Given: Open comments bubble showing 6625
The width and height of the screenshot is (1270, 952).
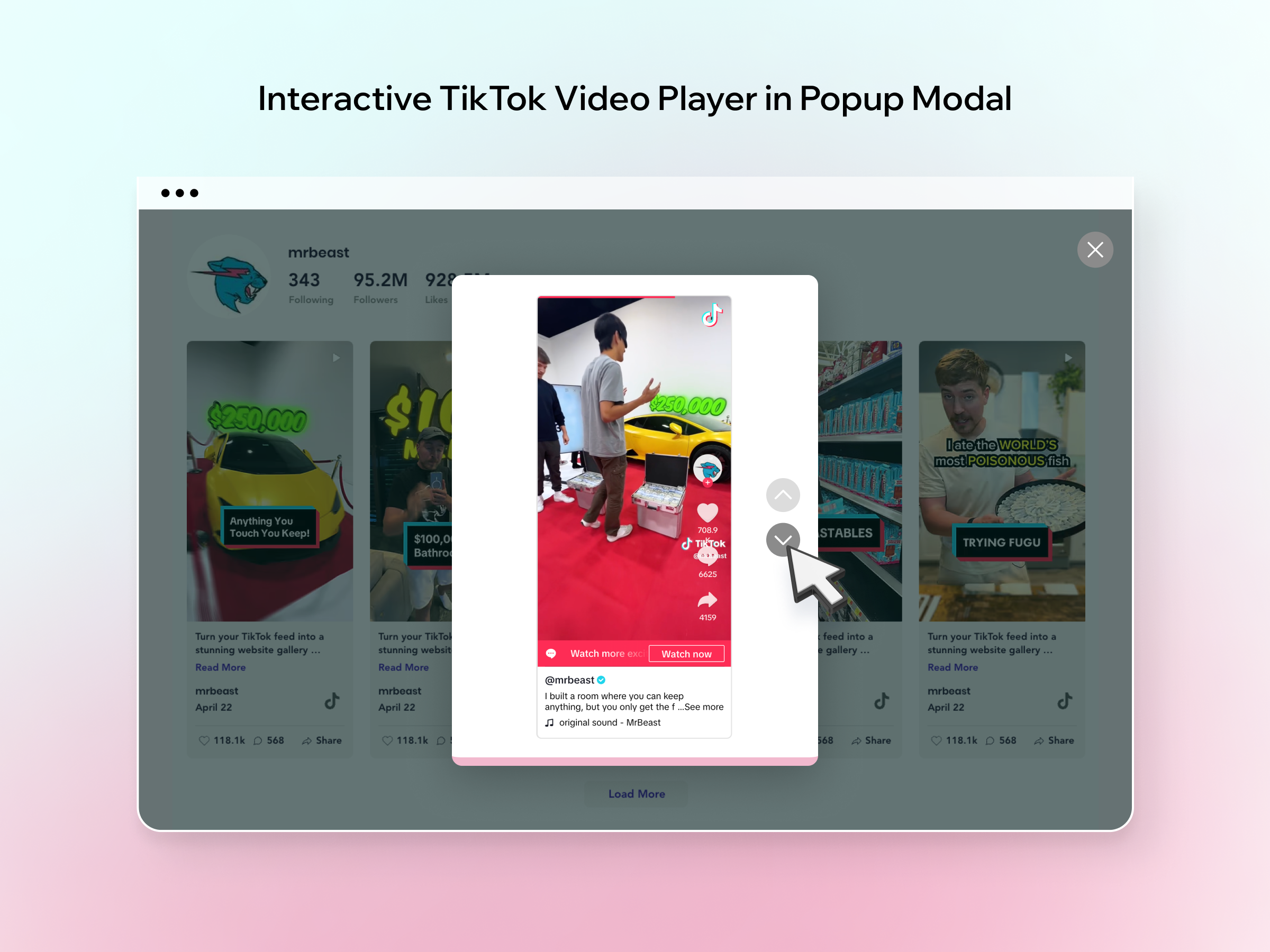Looking at the screenshot, I should pyautogui.click(x=707, y=555).
